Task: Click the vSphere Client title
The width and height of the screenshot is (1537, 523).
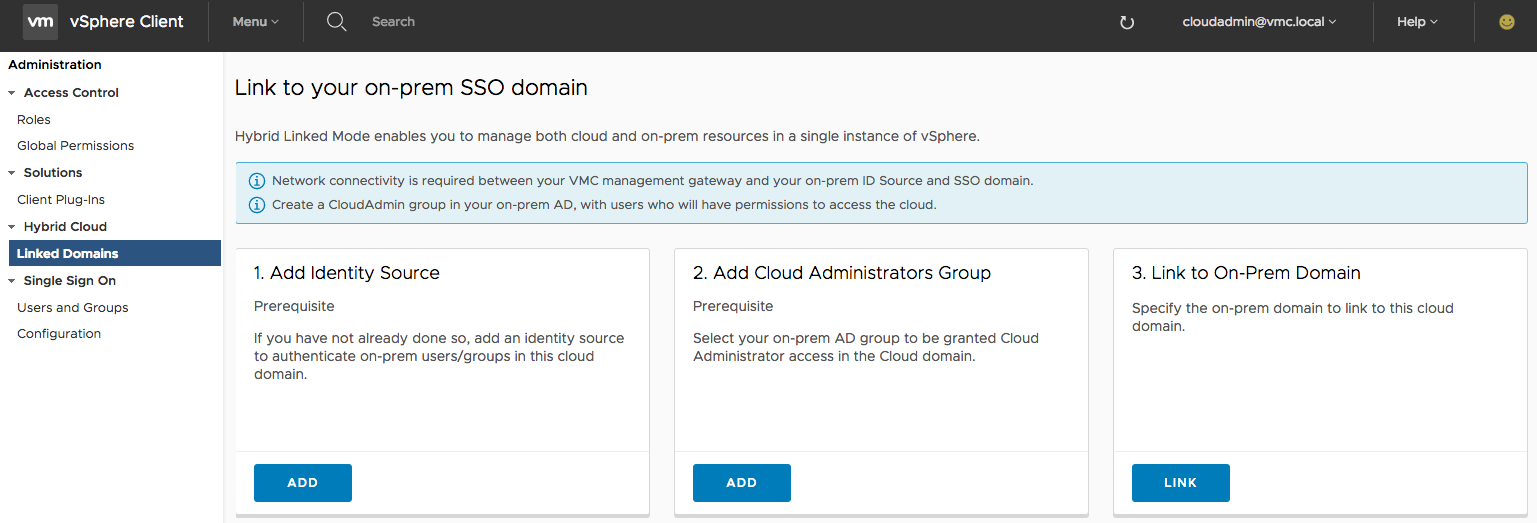Action: pyautogui.click(x=127, y=21)
